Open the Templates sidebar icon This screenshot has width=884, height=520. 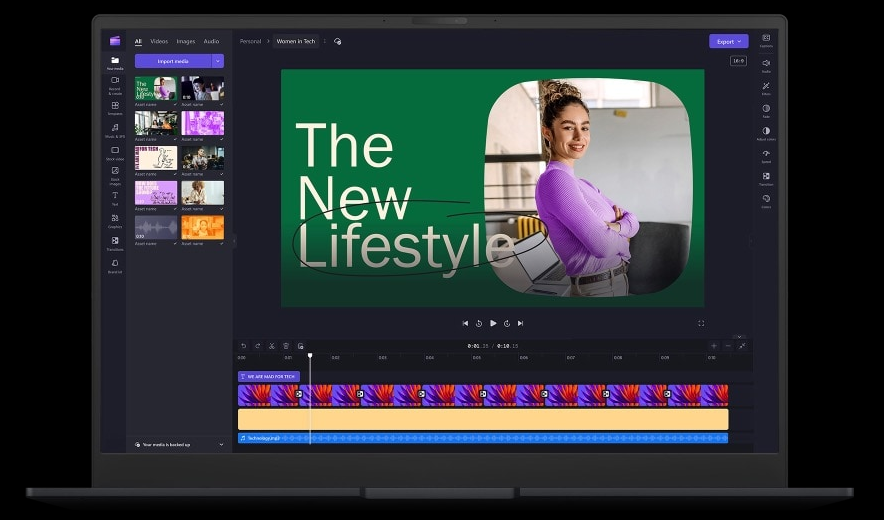(x=115, y=107)
